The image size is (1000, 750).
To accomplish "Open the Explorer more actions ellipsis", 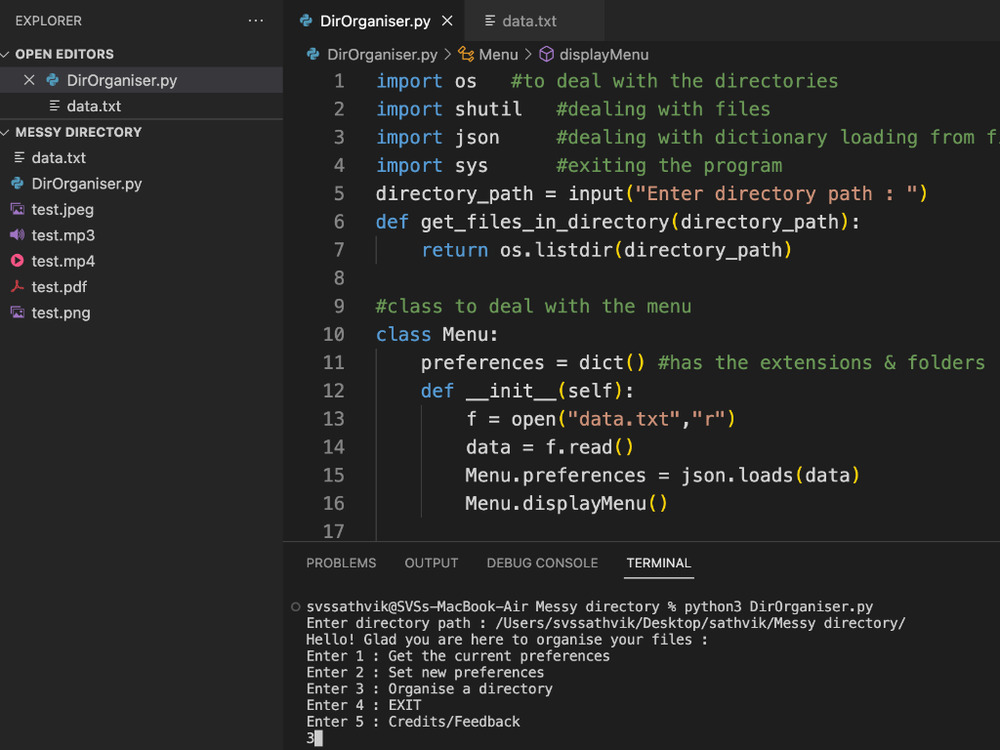I will click(256, 20).
